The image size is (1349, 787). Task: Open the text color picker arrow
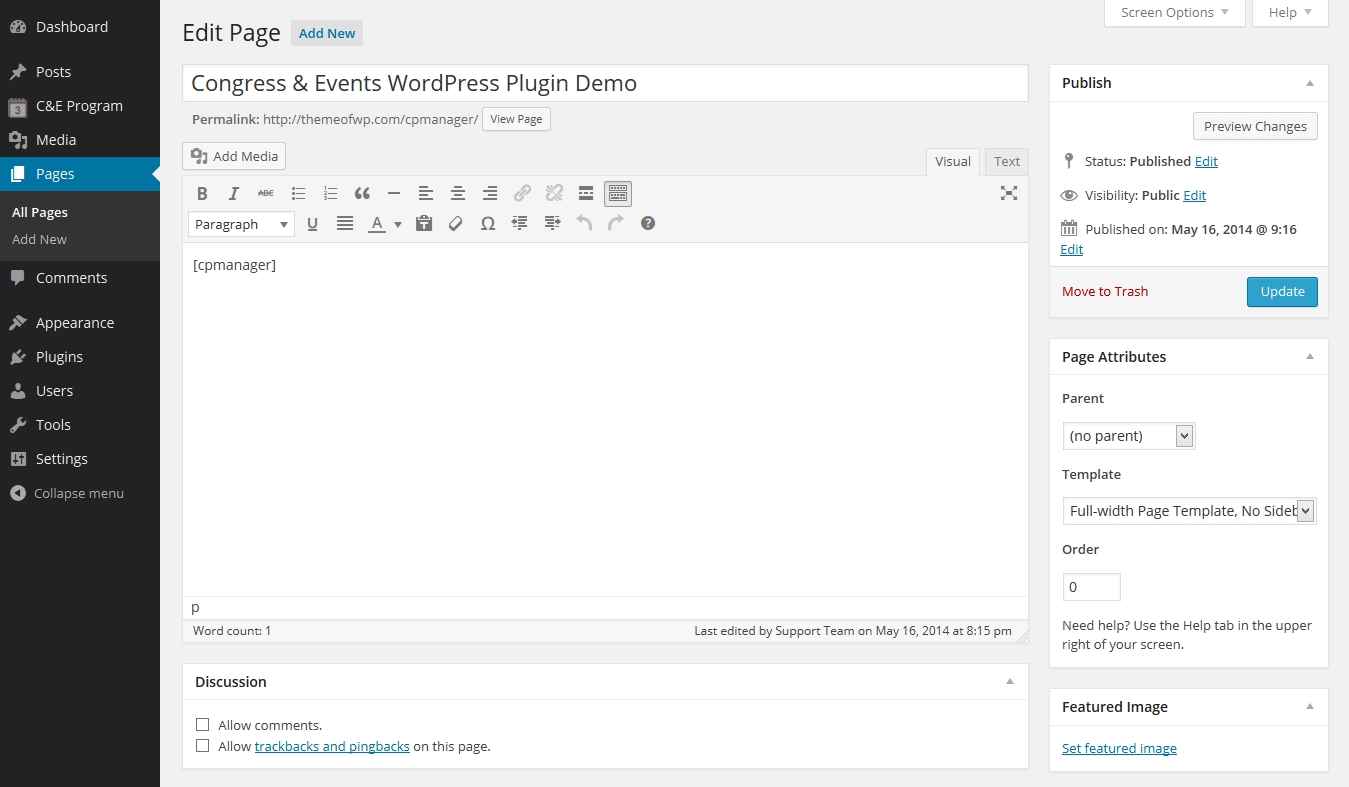pos(398,224)
